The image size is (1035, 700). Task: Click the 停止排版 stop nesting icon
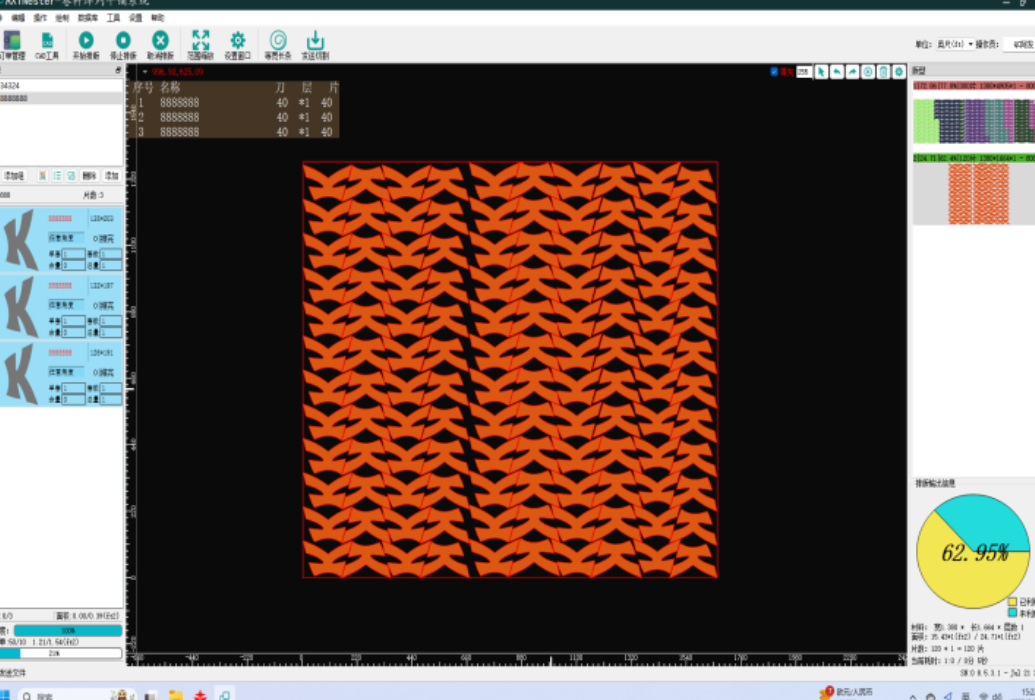pos(123,41)
